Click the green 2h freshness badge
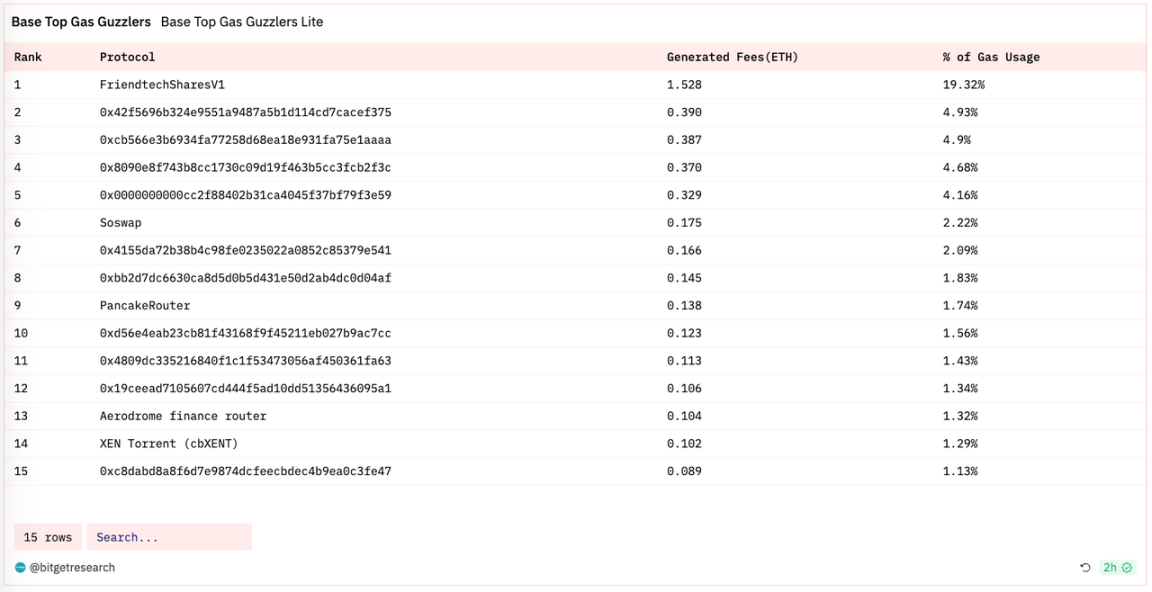This screenshot has width=1152, height=592. pyautogui.click(x=1116, y=568)
